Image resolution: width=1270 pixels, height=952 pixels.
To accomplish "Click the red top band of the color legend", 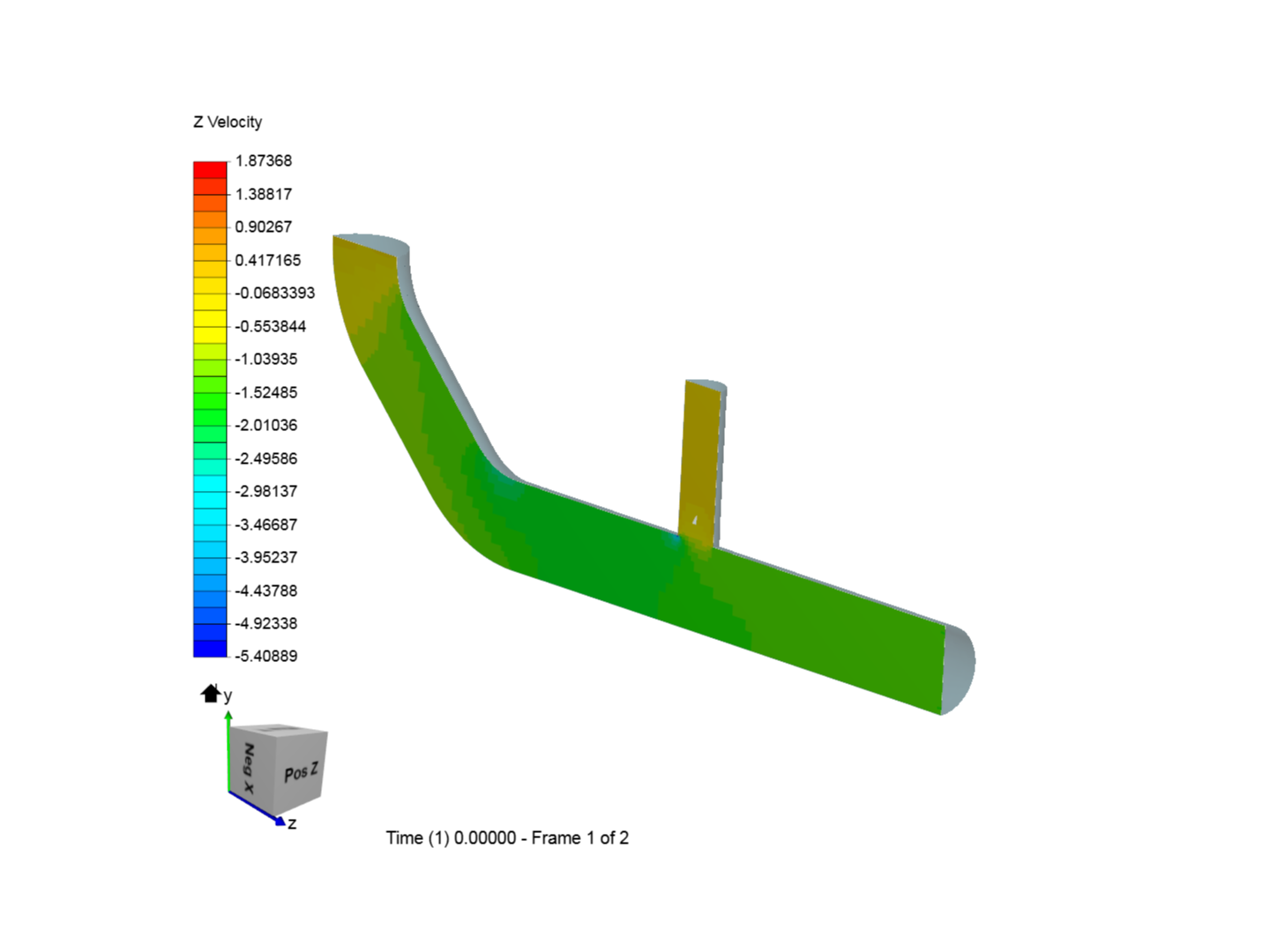I will coord(210,169).
